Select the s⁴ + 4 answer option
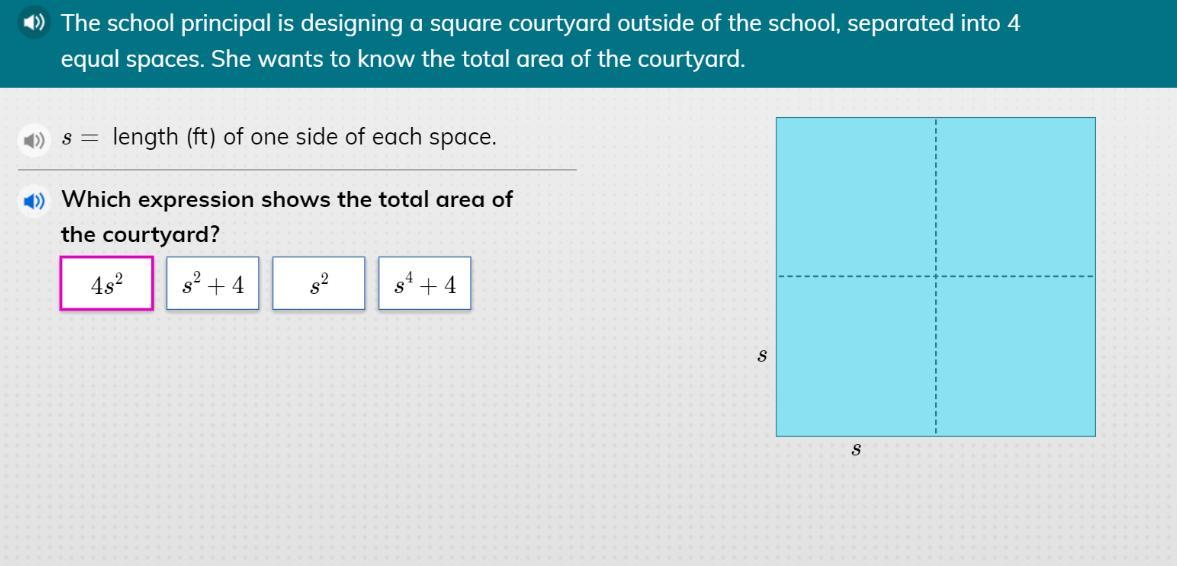This screenshot has width=1177, height=566. tap(425, 283)
